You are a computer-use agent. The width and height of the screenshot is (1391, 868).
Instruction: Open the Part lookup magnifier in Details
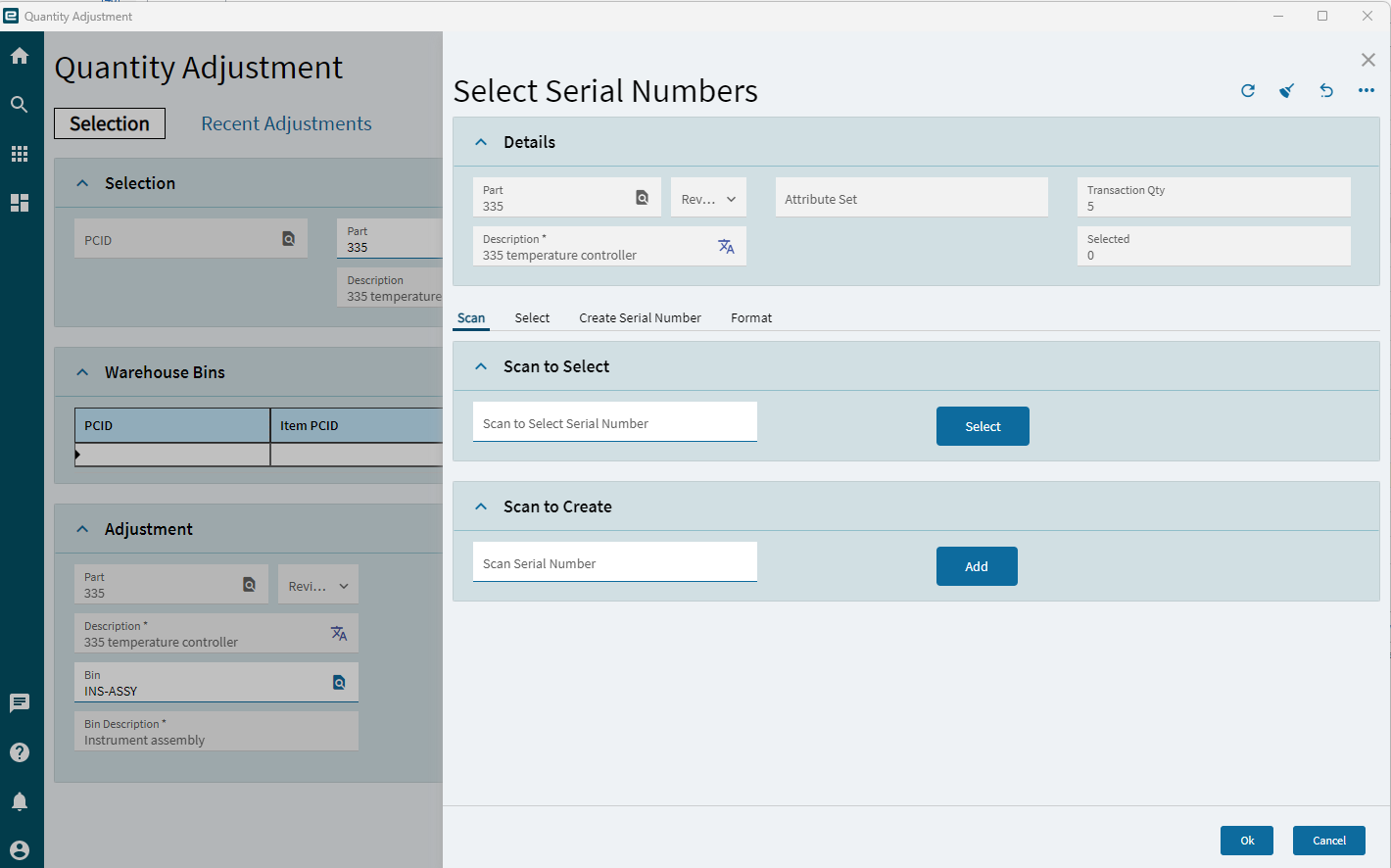click(644, 196)
